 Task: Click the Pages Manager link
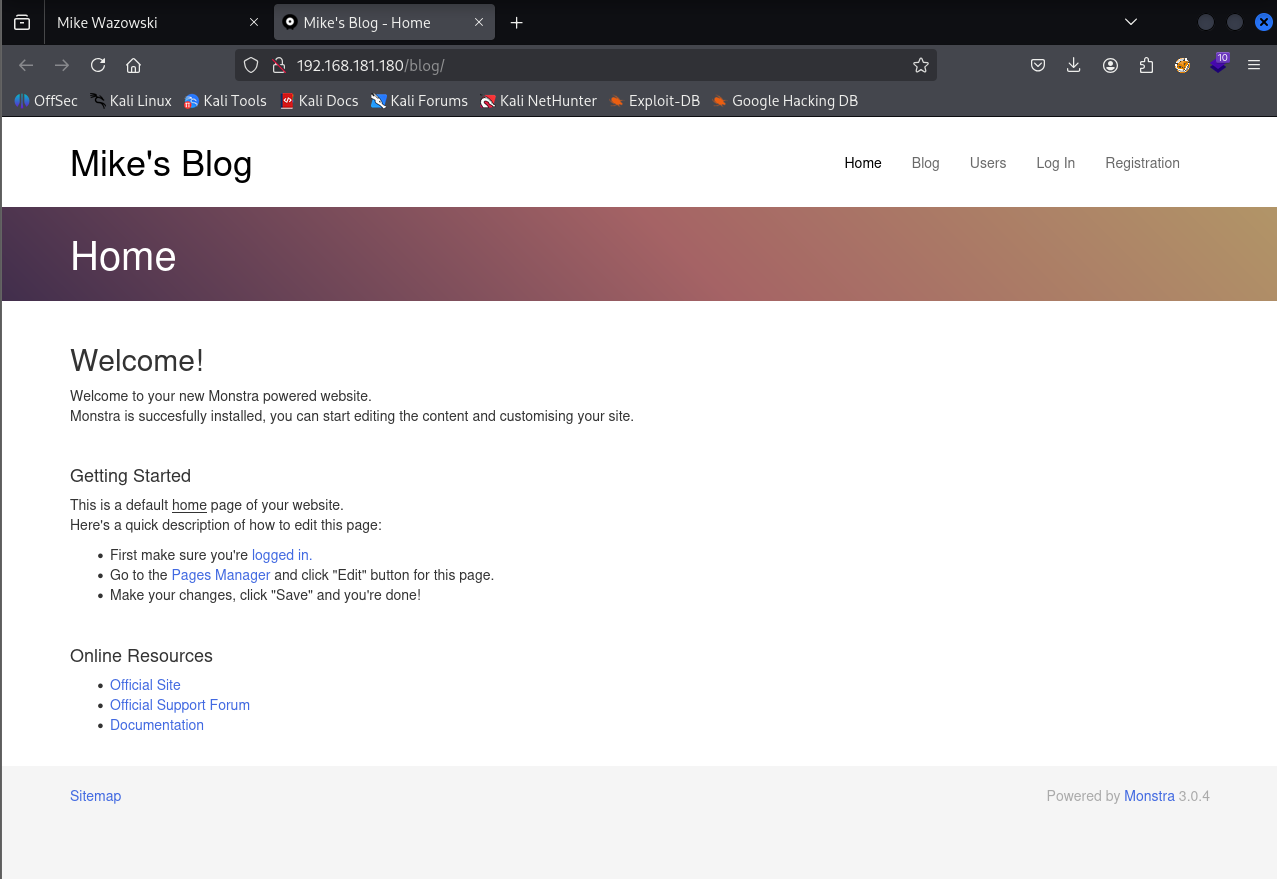(x=221, y=575)
